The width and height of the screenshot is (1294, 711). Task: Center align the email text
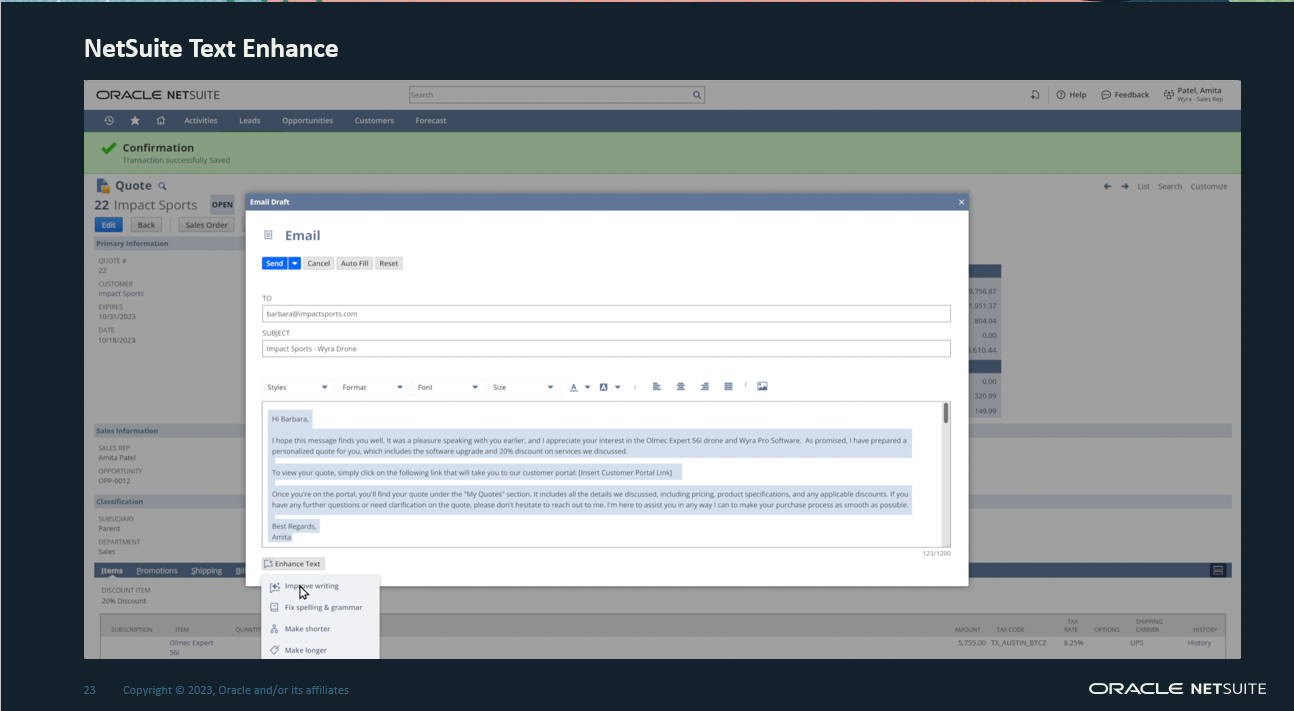pos(681,386)
